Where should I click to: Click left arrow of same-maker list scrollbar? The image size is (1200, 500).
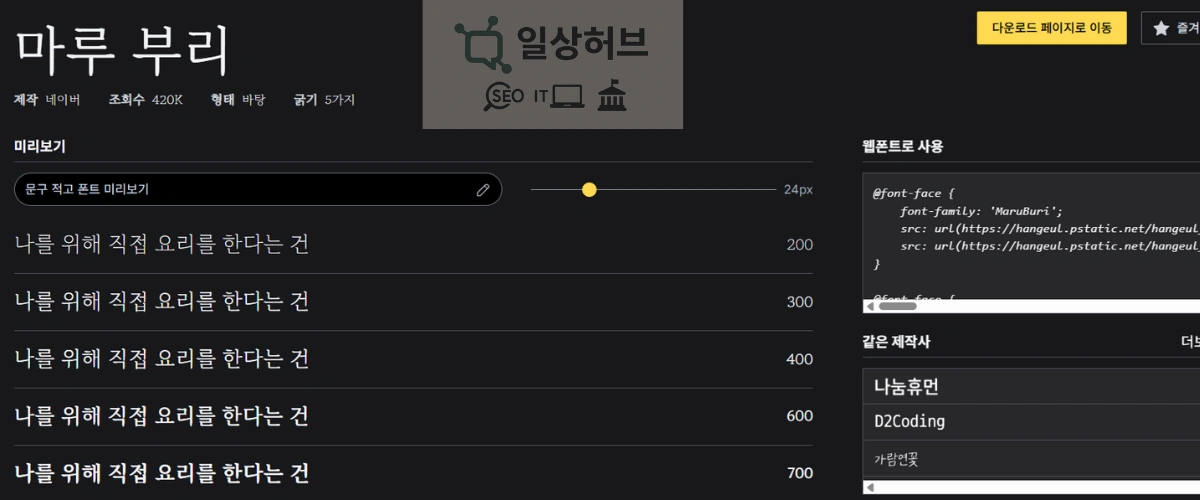[x=870, y=487]
